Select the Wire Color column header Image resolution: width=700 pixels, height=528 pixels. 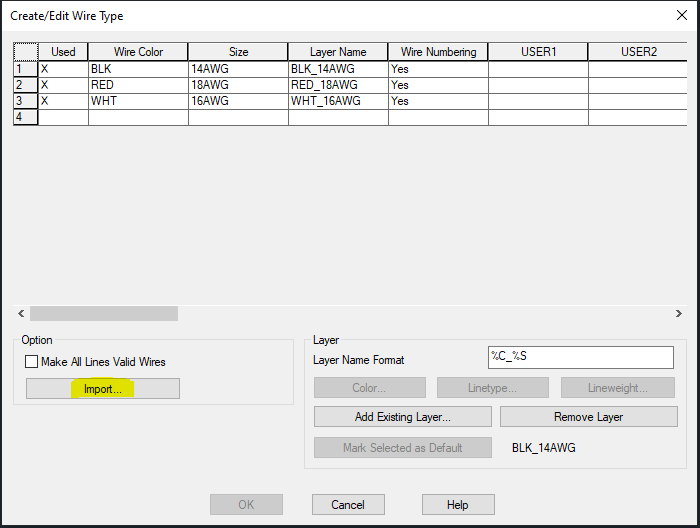138,52
